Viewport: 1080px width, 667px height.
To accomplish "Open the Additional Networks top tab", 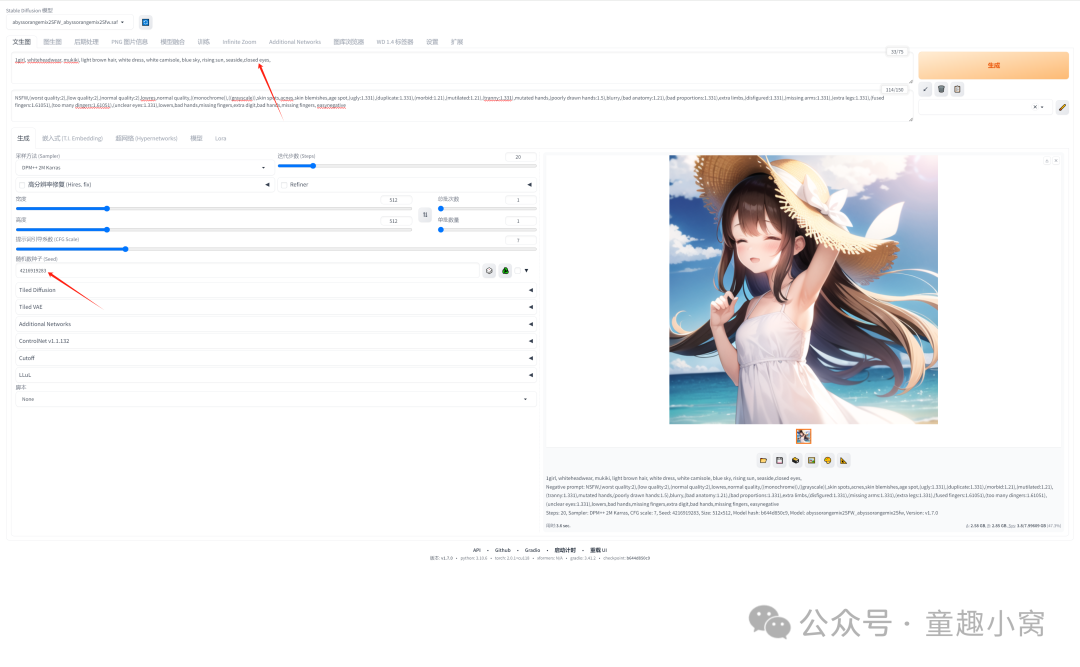I will pos(295,42).
